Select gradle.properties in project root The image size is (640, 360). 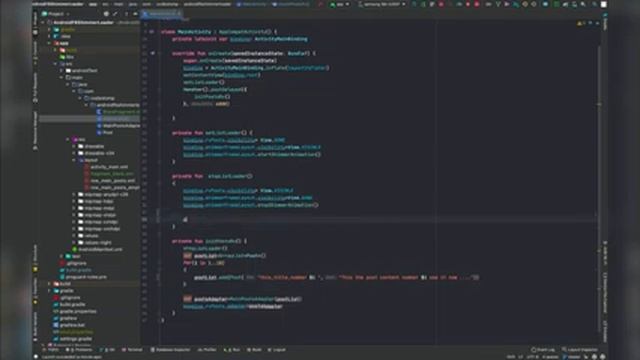click(x=75, y=311)
